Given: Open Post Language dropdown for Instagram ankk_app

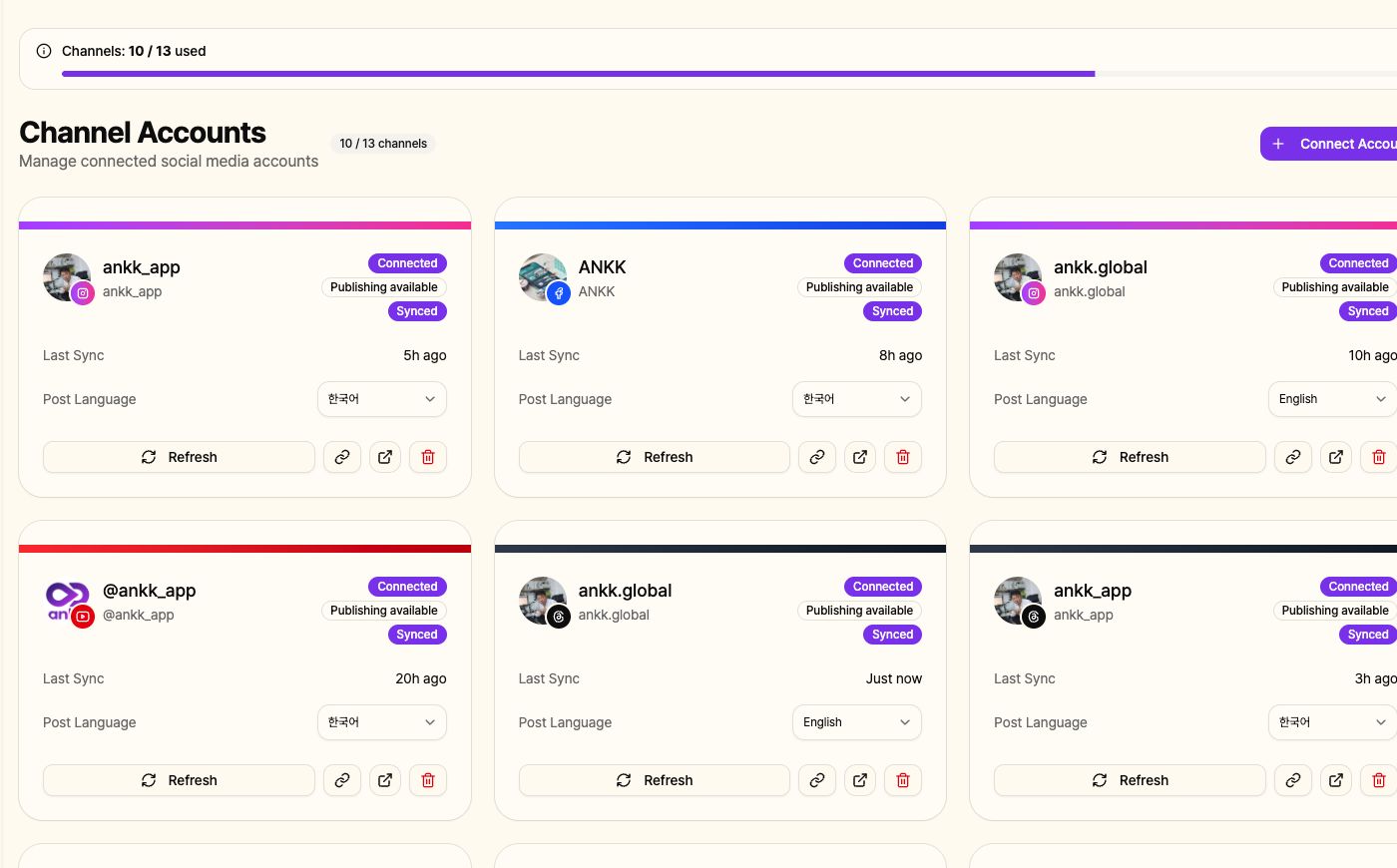Looking at the screenshot, I should pos(382,399).
